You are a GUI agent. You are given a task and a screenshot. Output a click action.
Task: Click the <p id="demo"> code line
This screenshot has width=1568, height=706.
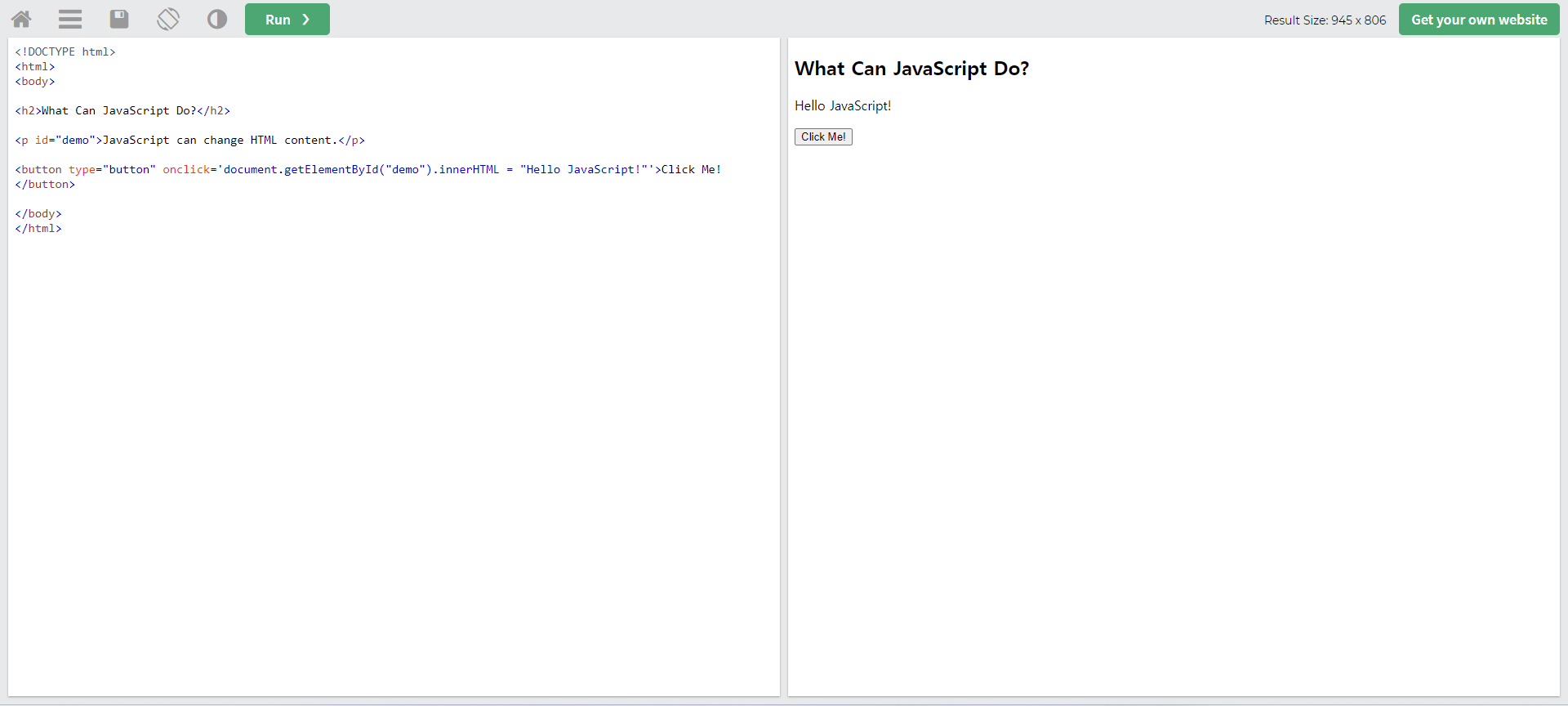click(x=189, y=140)
